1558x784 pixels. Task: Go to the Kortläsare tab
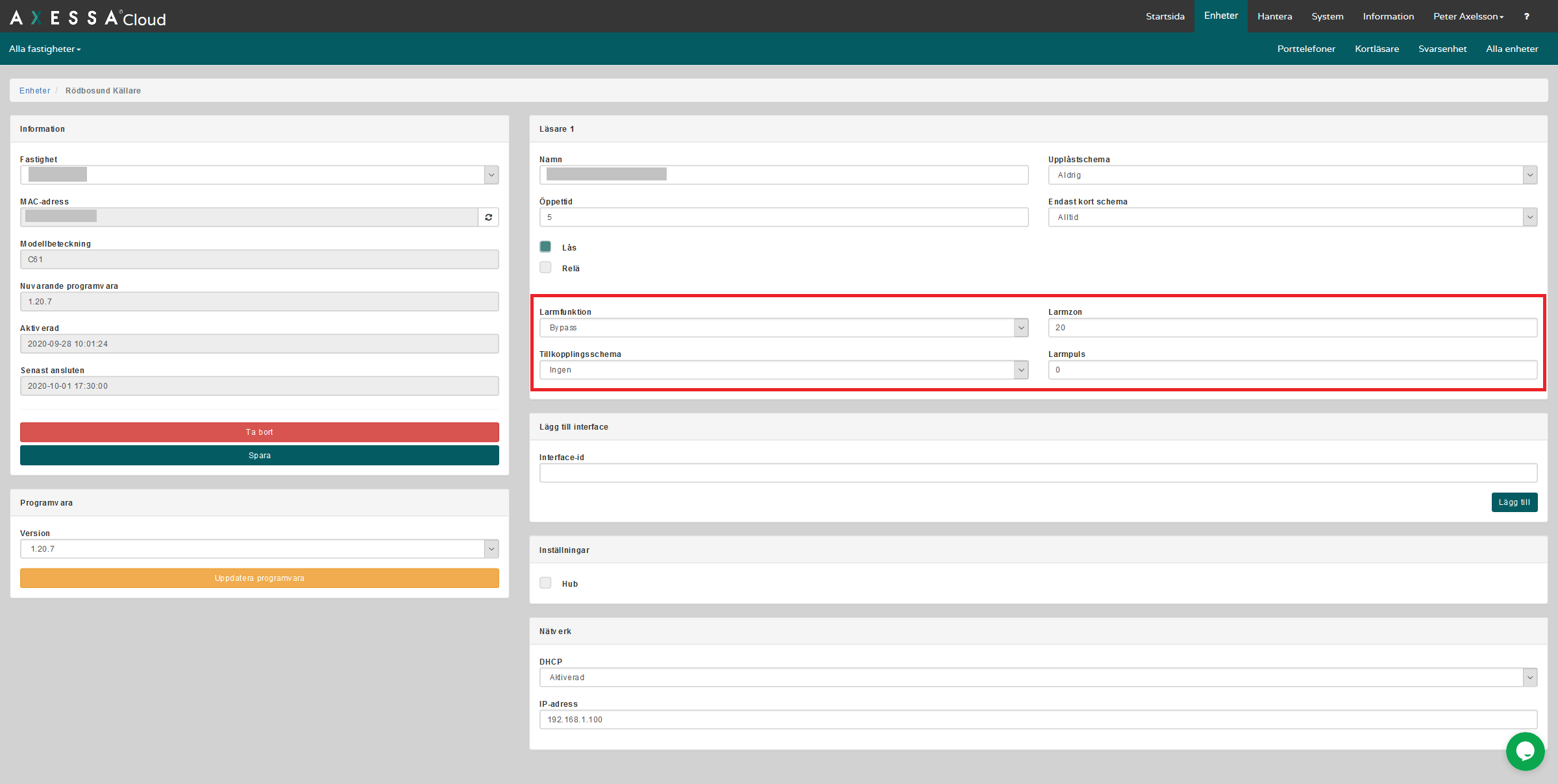pos(1376,49)
